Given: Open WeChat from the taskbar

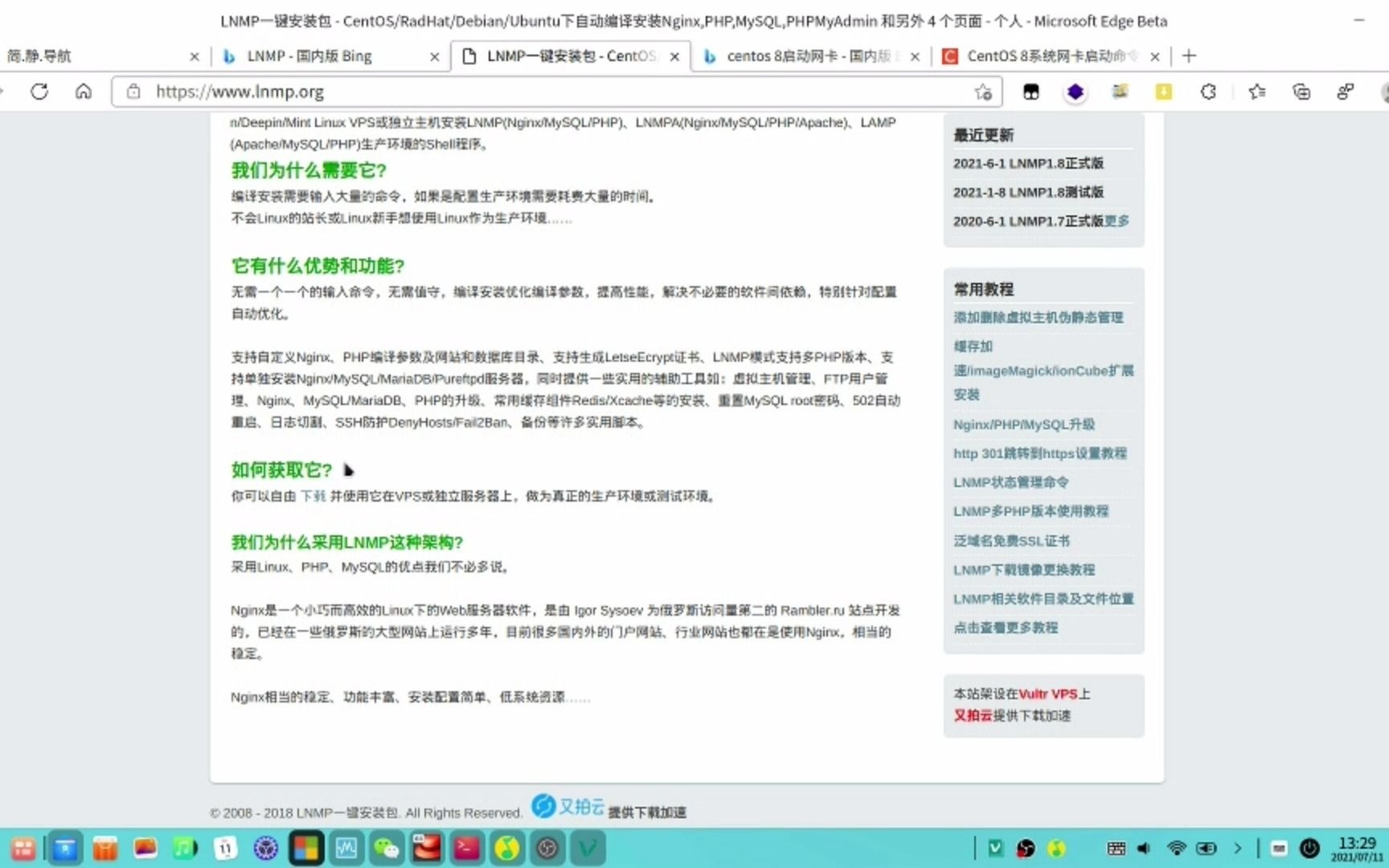Looking at the screenshot, I should pos(387,849).
